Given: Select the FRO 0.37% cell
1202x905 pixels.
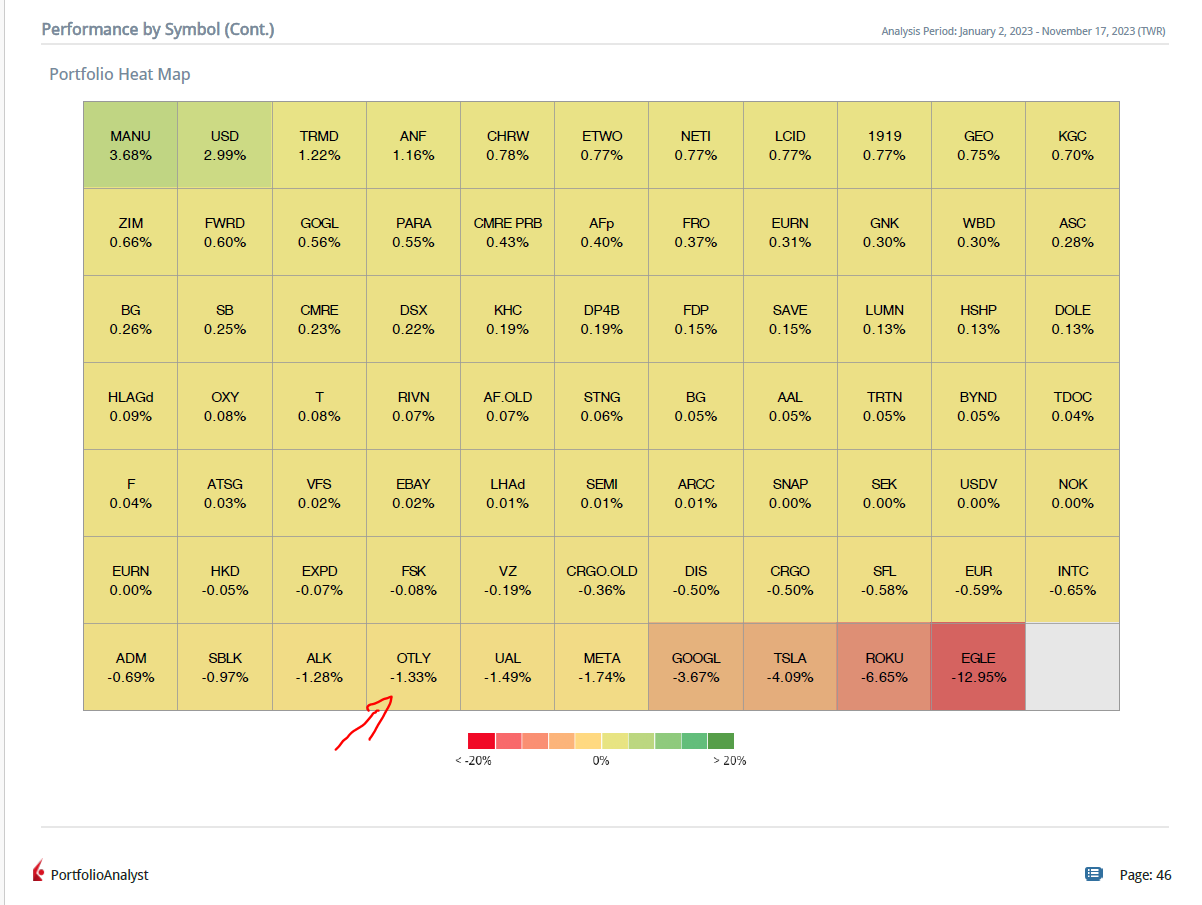Looking at the screenshot, I should click(696, 232).
